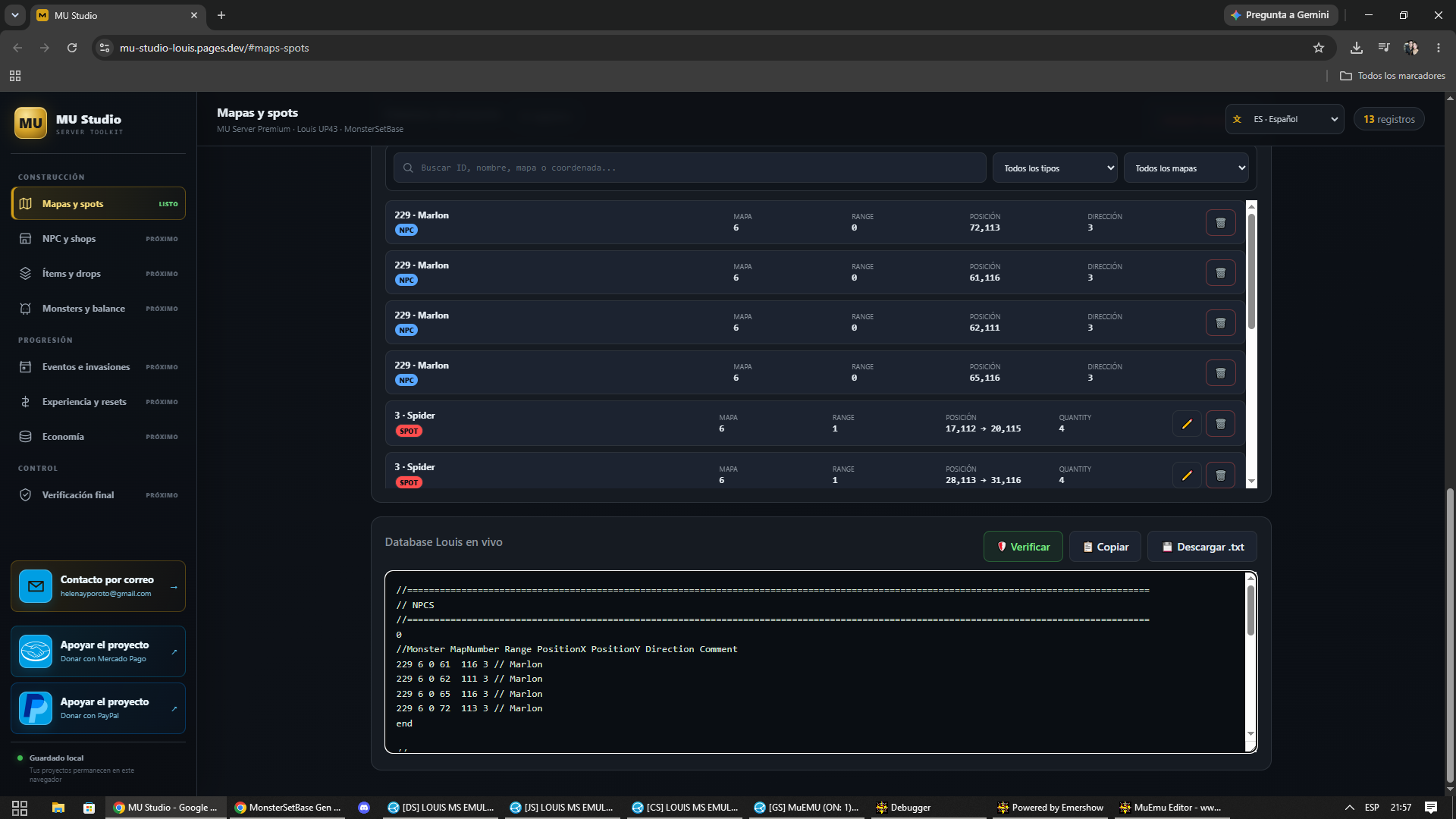1456x819 pixels.
Task: Open Todos los marcadores bookmarks folder
Action: point(1392,76)
